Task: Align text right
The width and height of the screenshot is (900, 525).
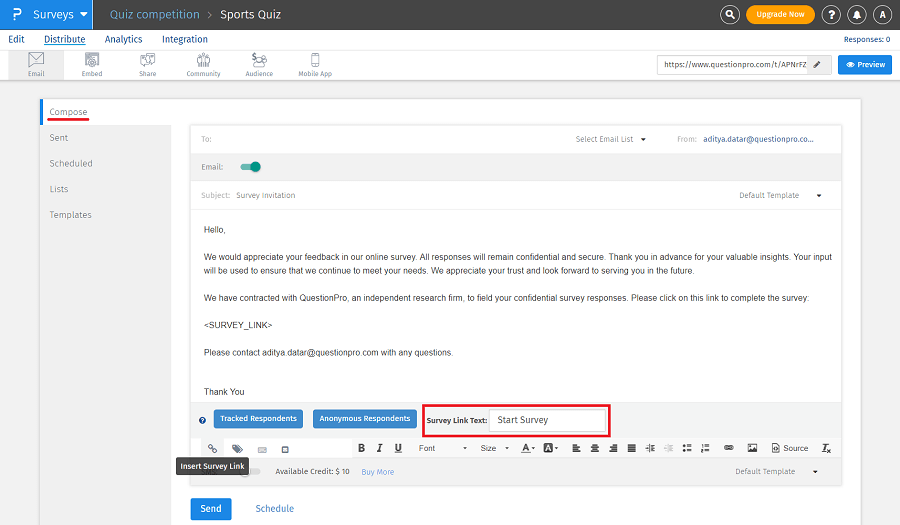Action: pyautogui.click(x=613, y=448)
